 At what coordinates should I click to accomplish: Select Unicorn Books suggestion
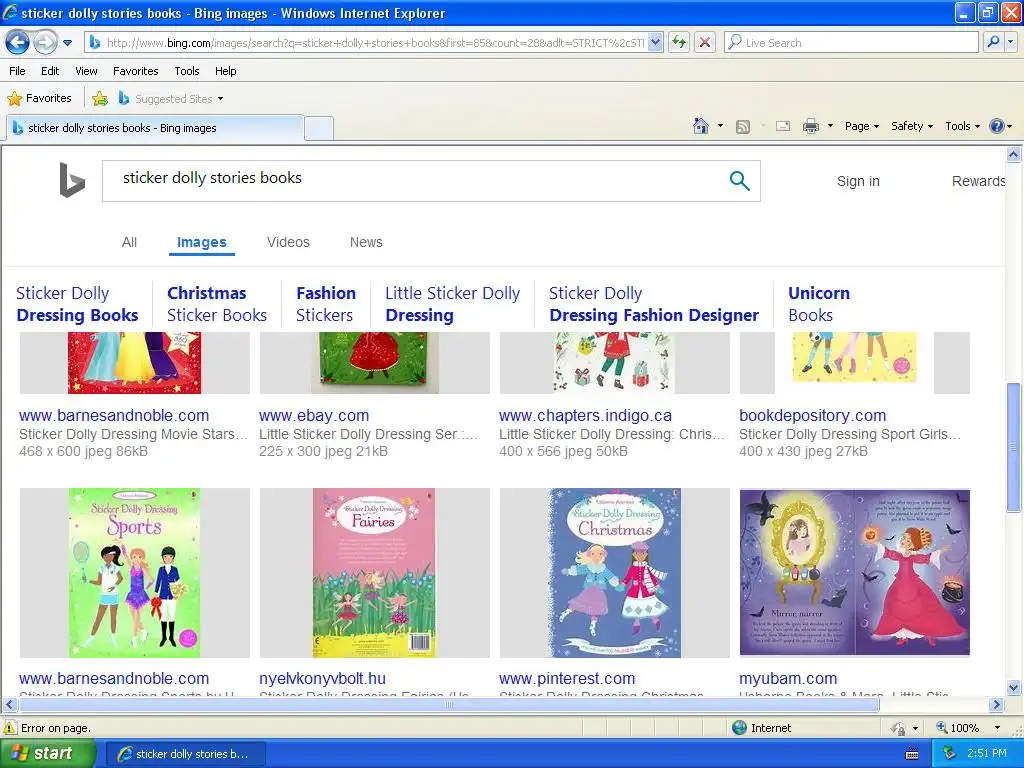(819, 304)
